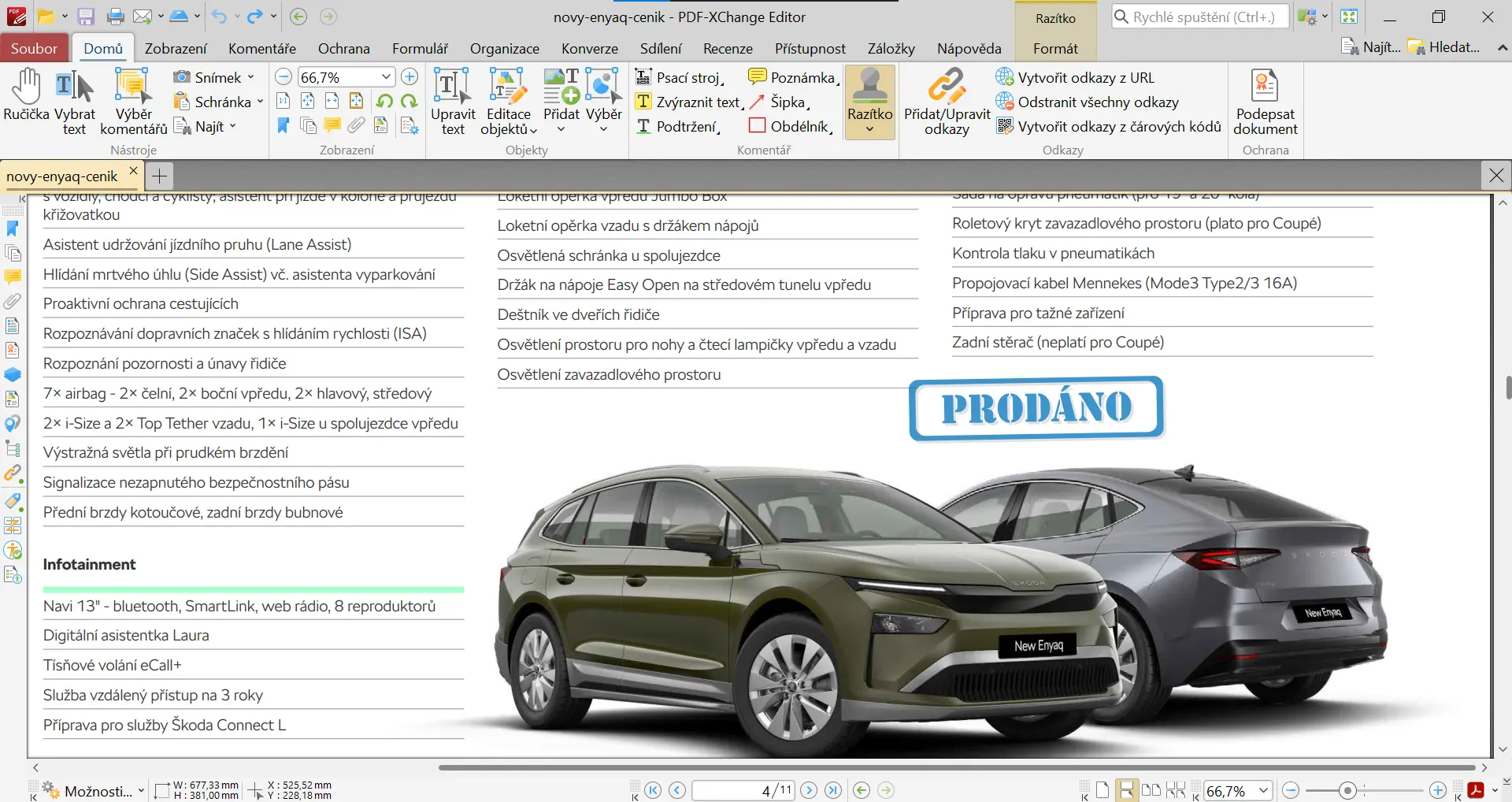
Task: Select the novy-enyaq-cenik document tab
Action: (x=62, y=176)
